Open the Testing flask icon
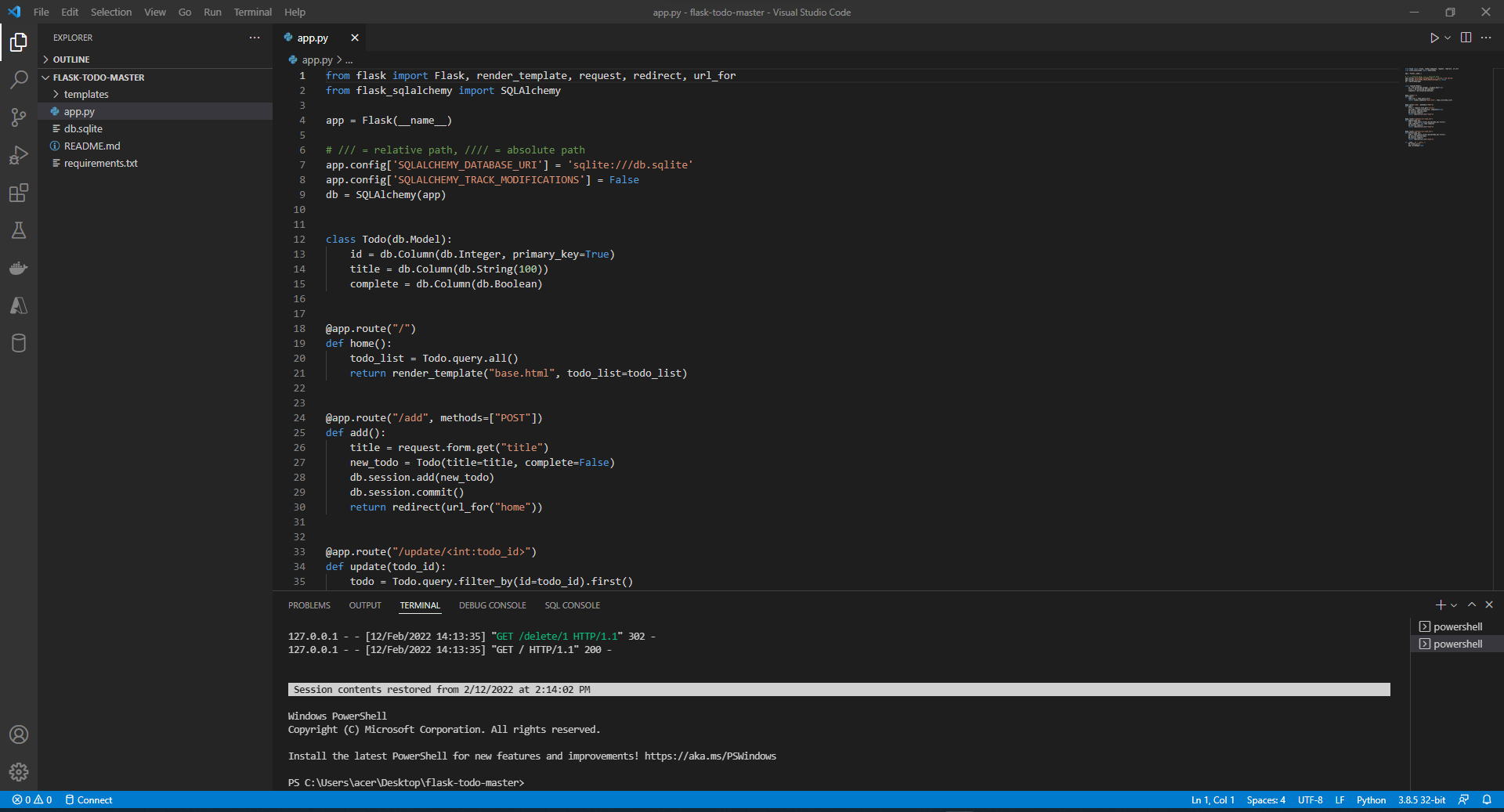This screenshot has width=1504, height=812. pyautogui.click(x=19, y=230)
